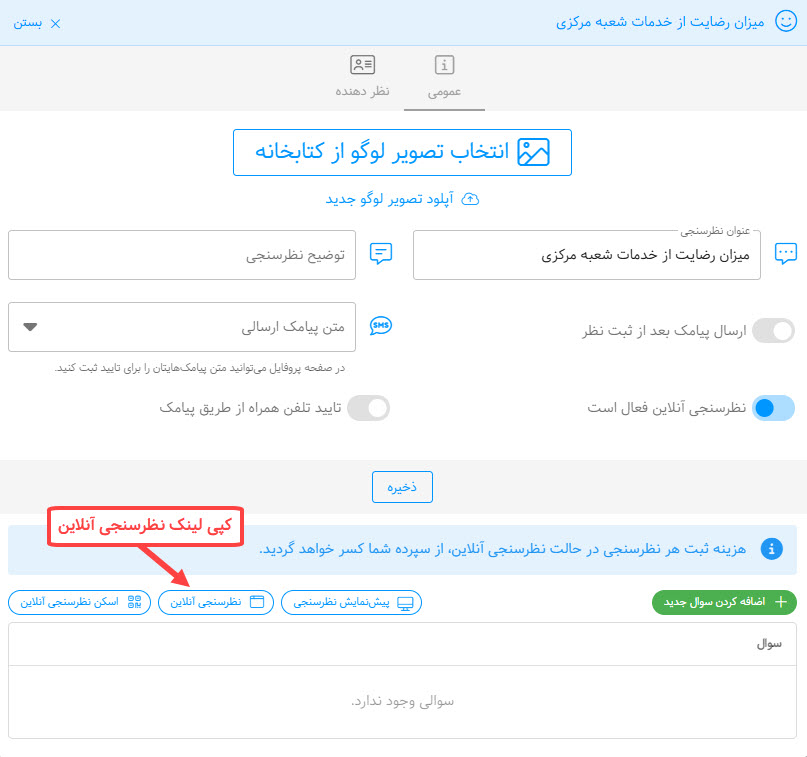Switch to the نظر دهنده tab
Viewport: 807px width, 757px height.
(x=362, y=78)
